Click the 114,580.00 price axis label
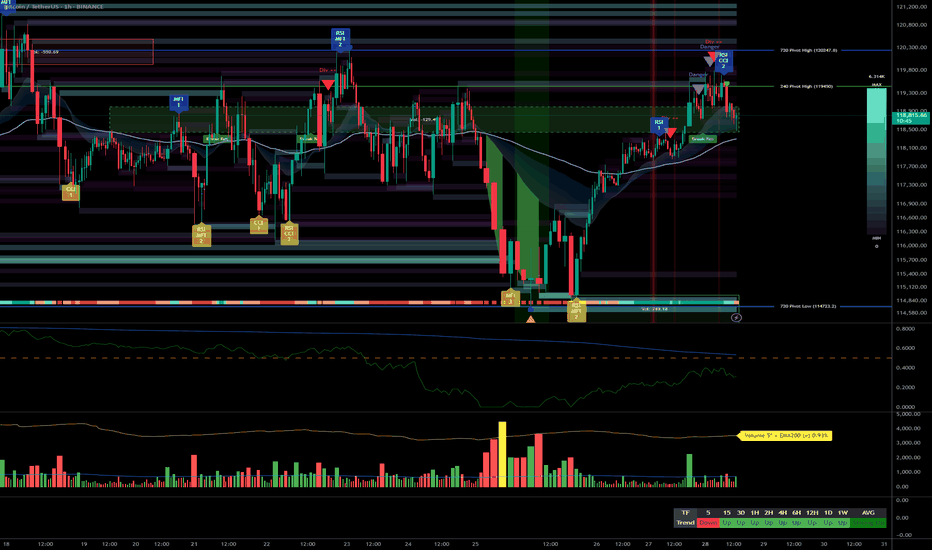This screenshot has width=932, height=550. click(x=912, y=313)
